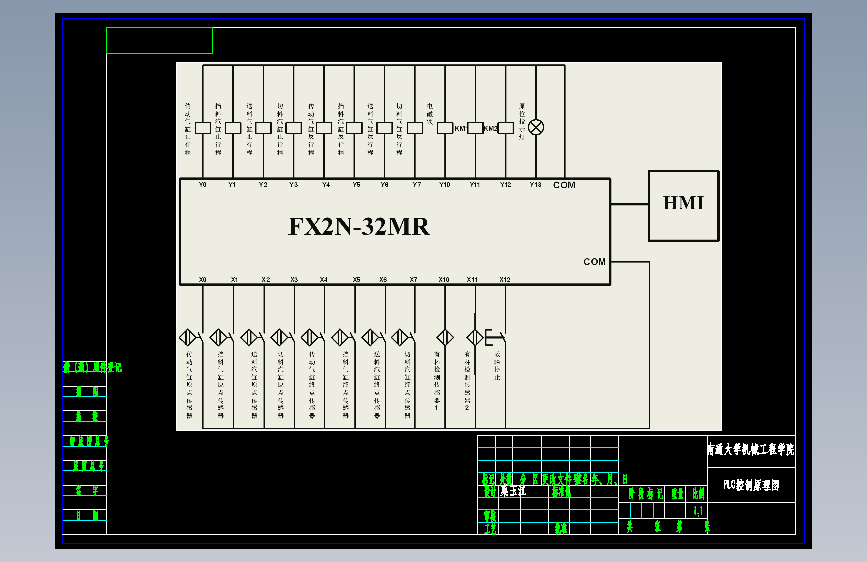
Task: Click the coil rectangle above terminal Y7
Action: pyautogui.click(x=415, y=128)
